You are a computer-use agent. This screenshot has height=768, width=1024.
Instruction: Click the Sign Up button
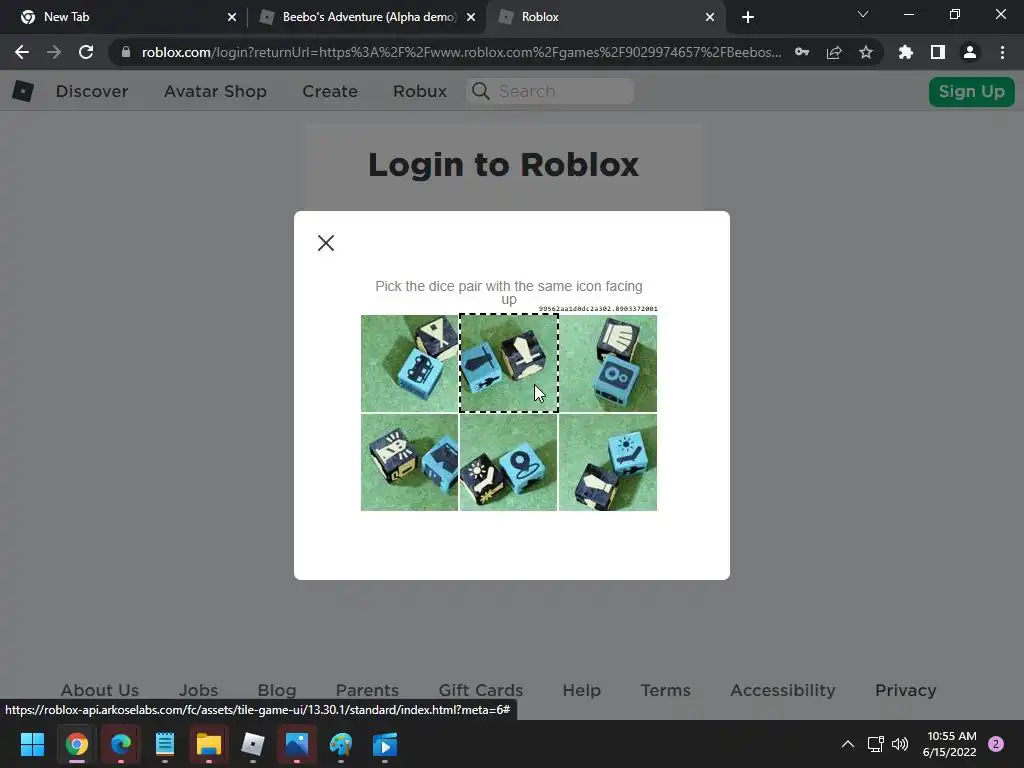tap(972, 91)
